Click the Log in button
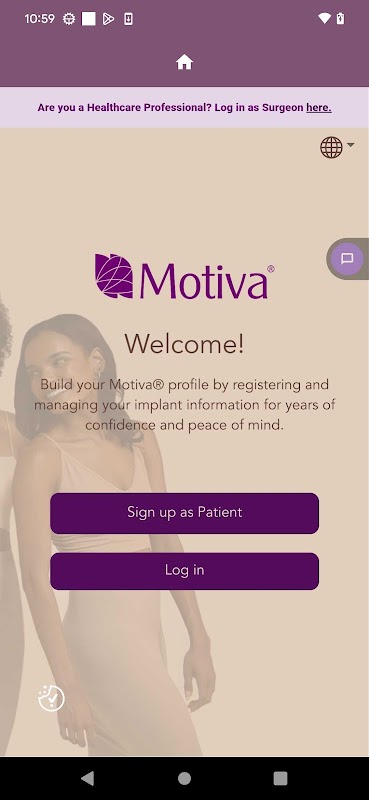 184,570
